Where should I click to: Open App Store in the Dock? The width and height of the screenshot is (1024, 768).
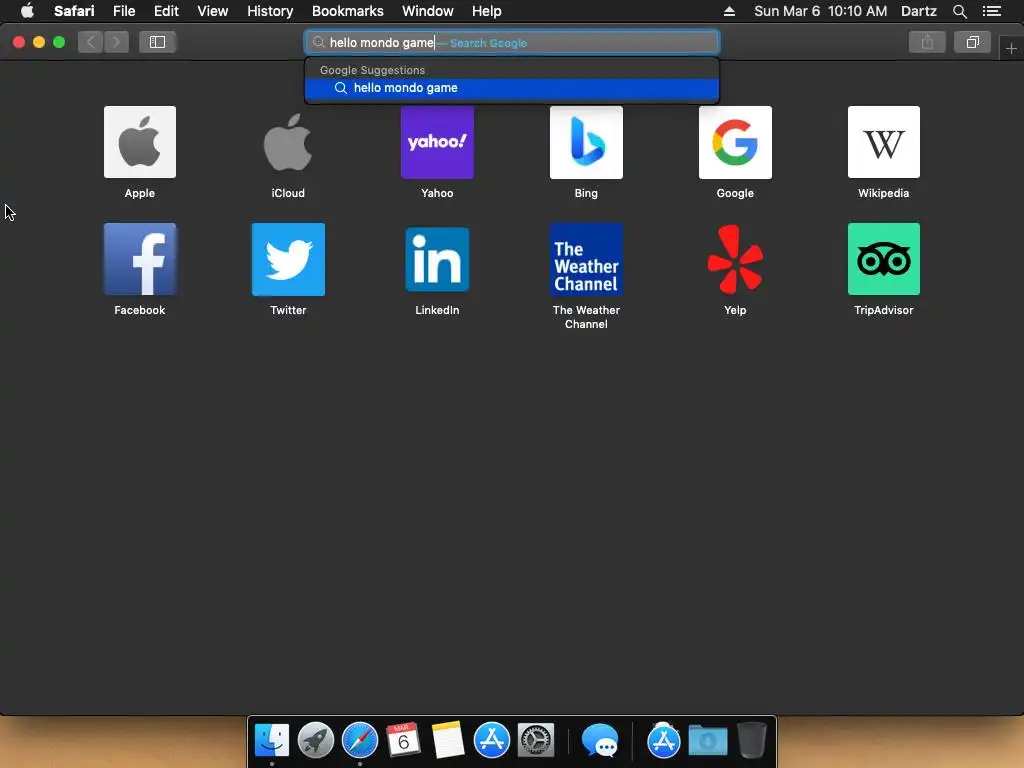point(492,741)
